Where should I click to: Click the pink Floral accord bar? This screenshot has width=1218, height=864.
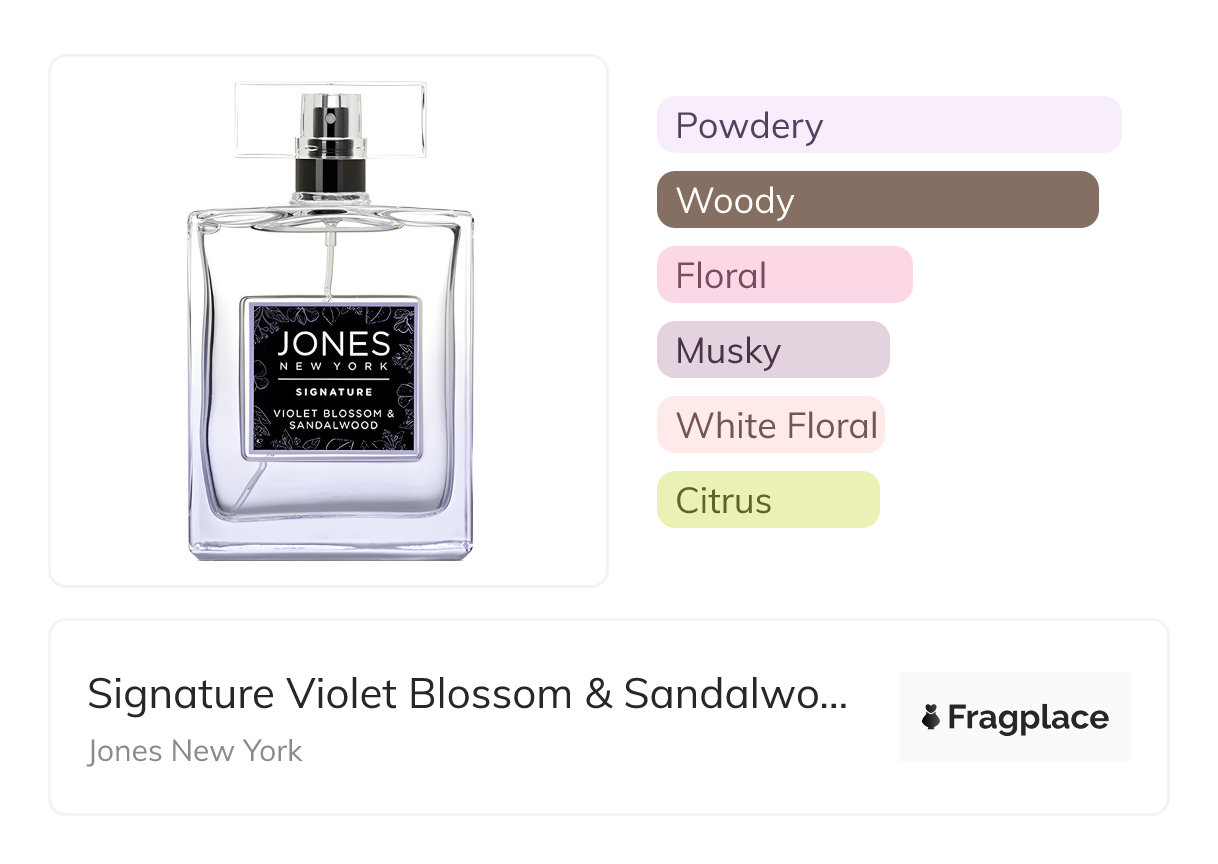(784, 275)
